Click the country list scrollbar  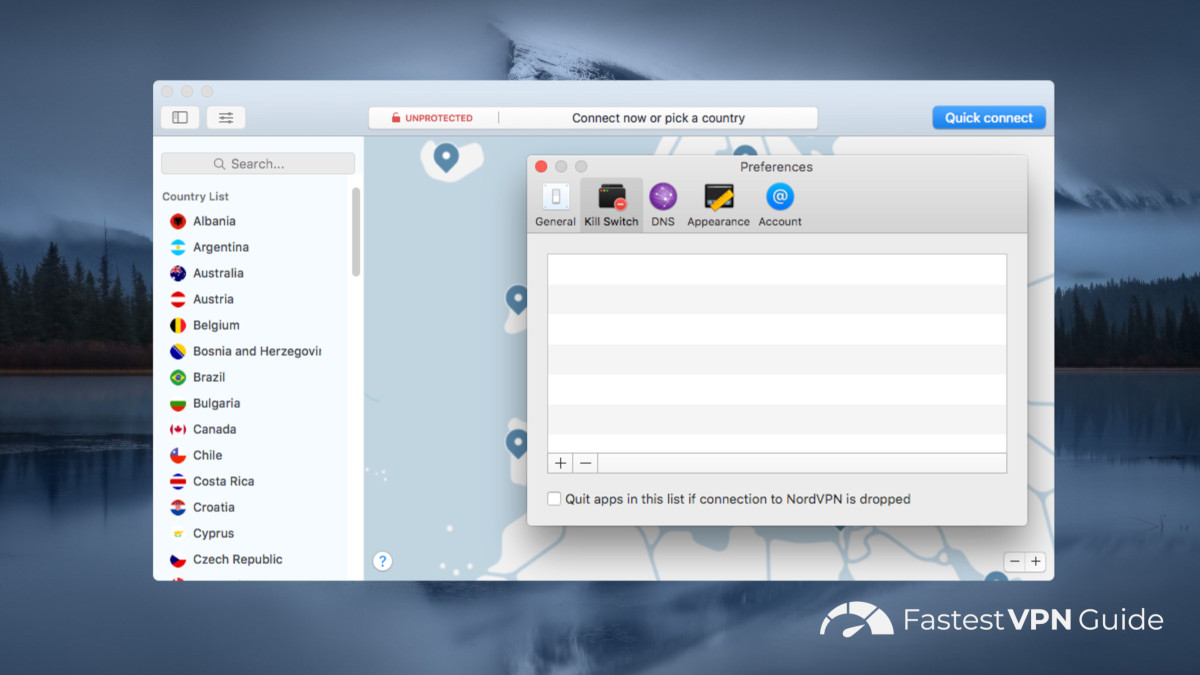point(356,232)
